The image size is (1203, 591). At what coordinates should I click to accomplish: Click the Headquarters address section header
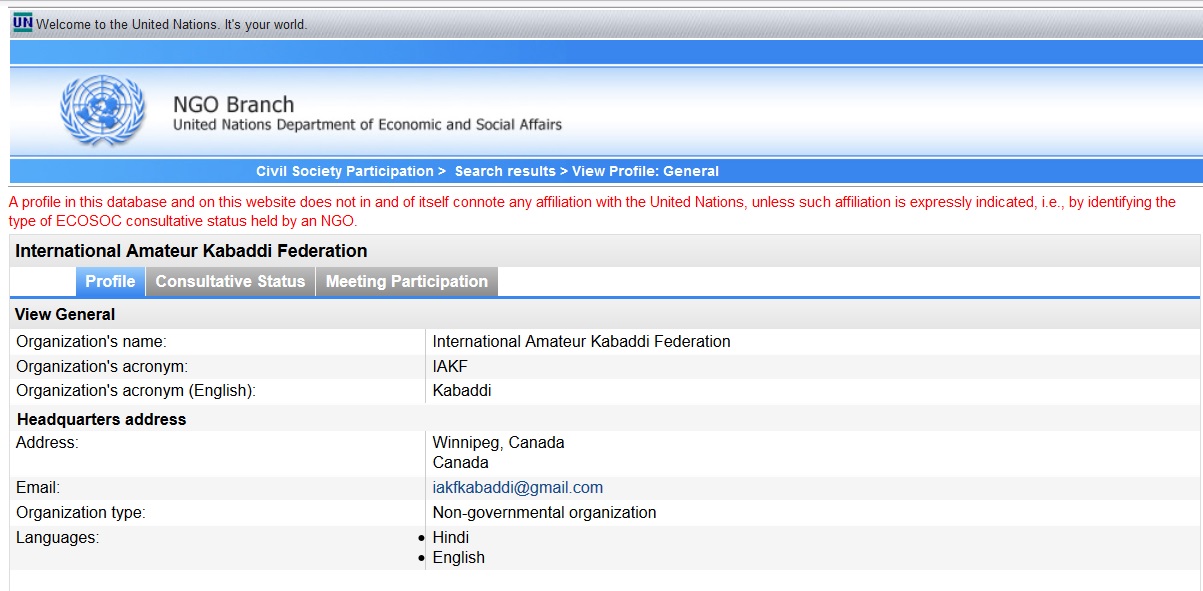(101, 419)
